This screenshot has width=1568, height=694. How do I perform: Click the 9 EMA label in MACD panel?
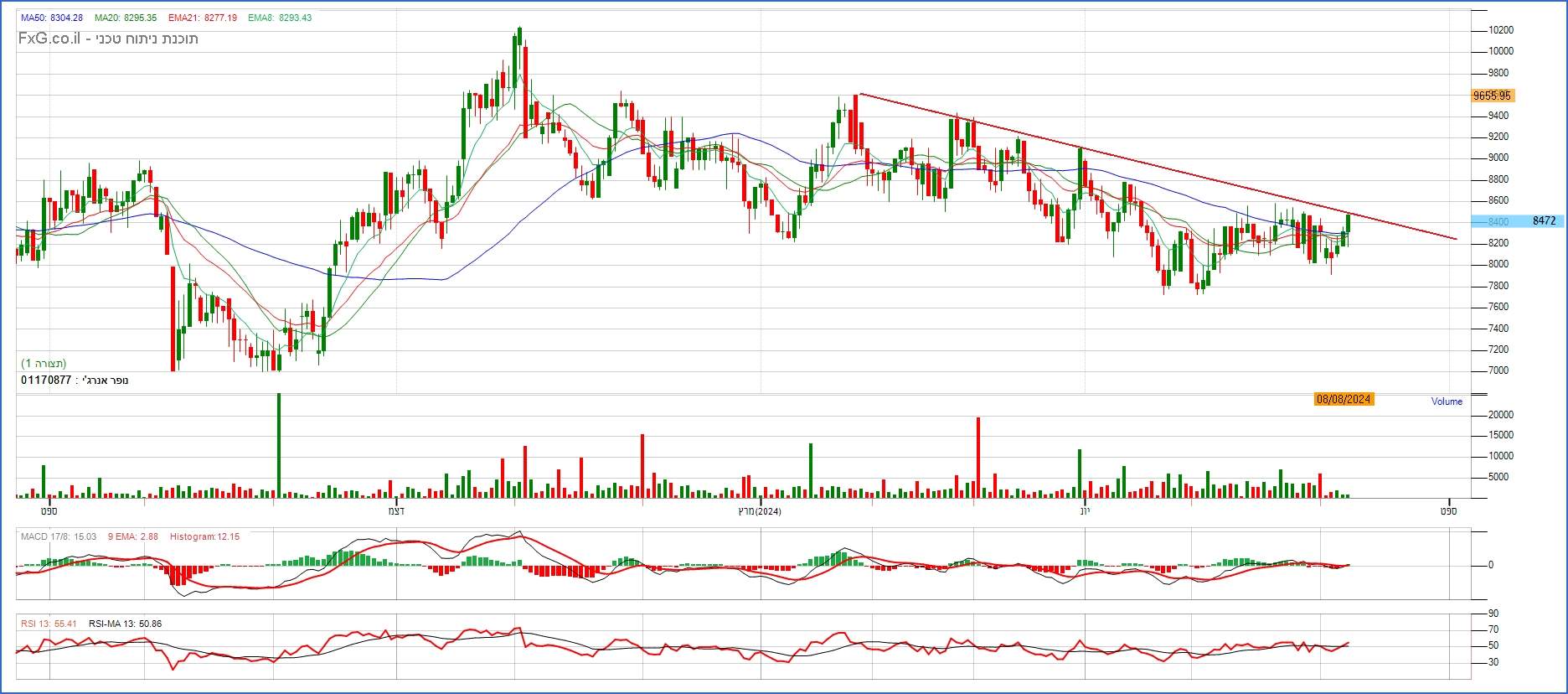pos(132,536)
